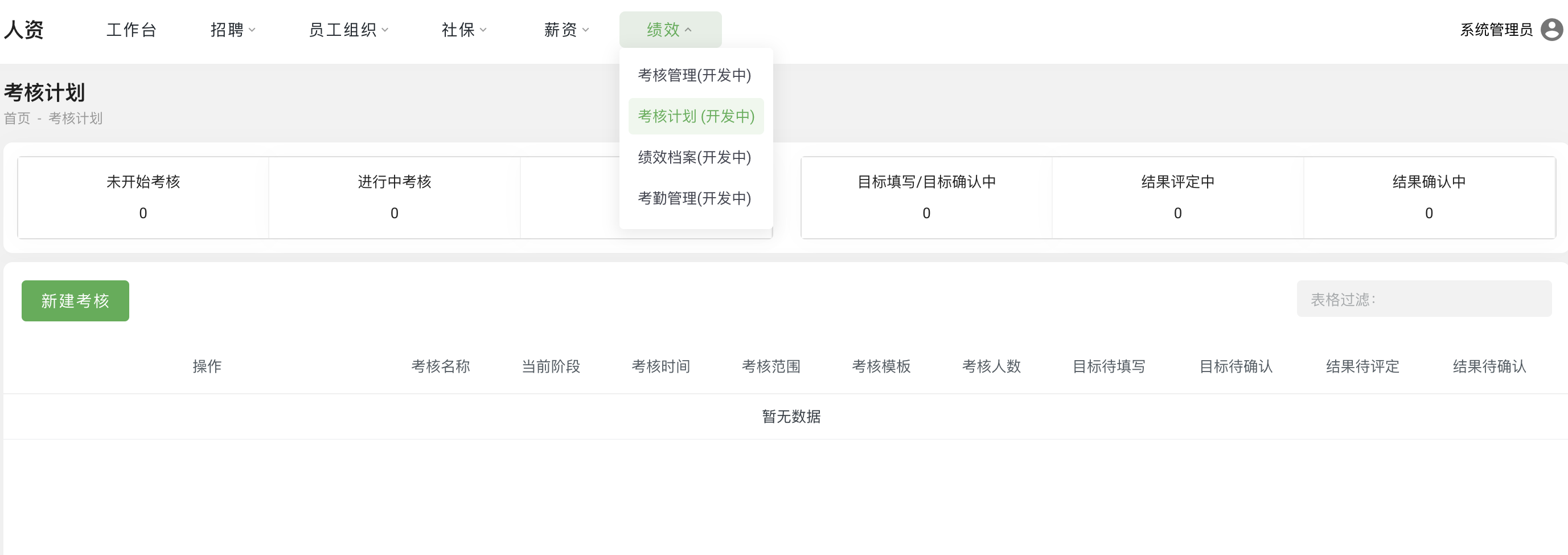Select 考核计划 (开发中) menu entry
The height and width of the screenshot is (555, 1568).
[696, 116]
